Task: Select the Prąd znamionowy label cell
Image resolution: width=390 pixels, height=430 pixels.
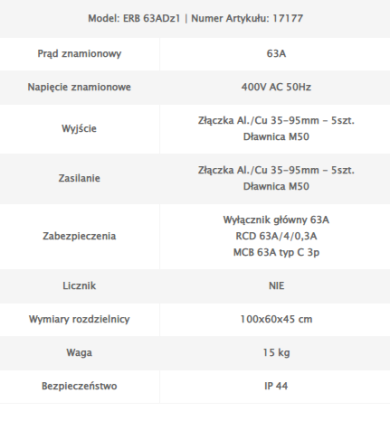Action: pos(79,54)
